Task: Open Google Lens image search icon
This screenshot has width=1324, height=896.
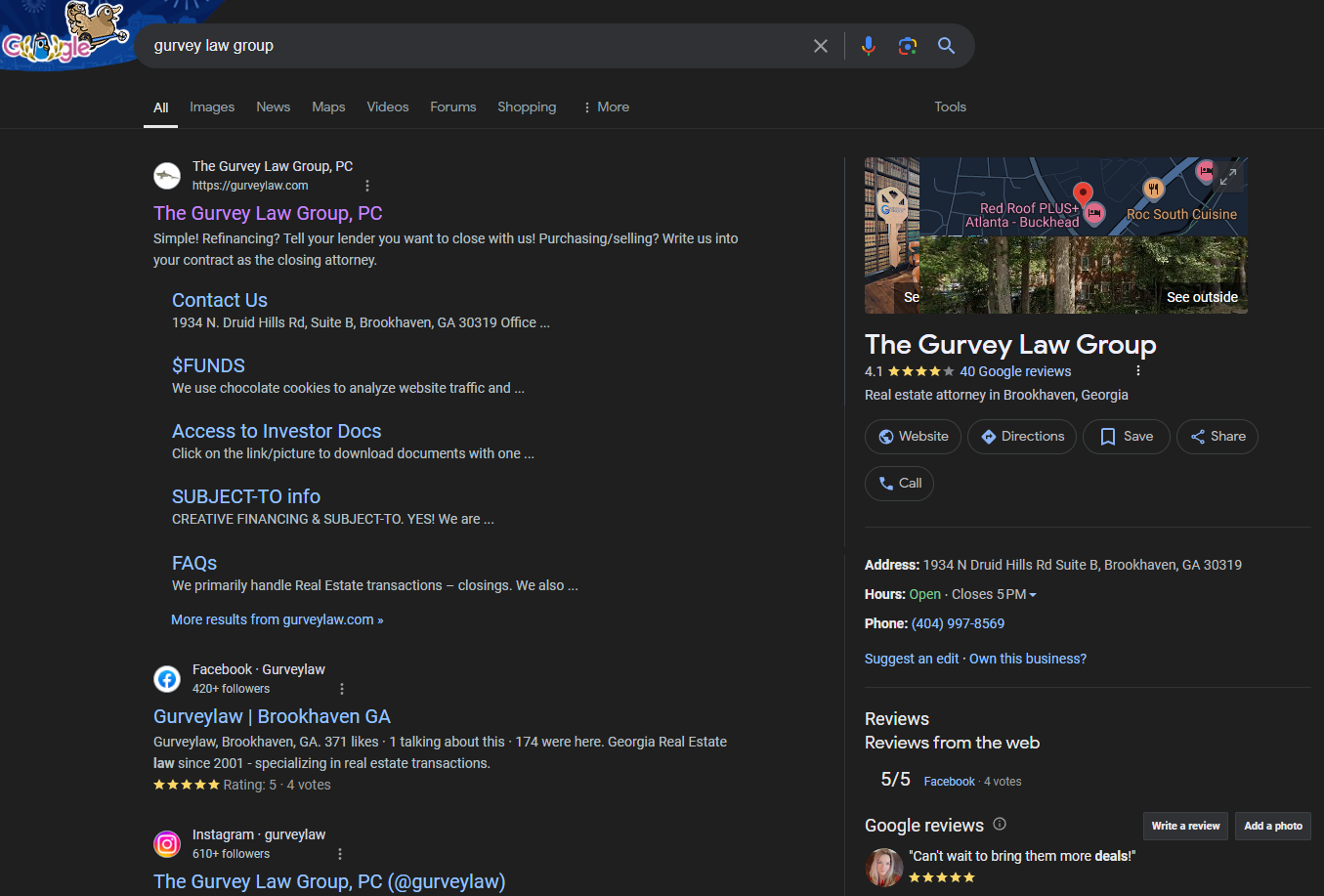Action: coord(908,46)
